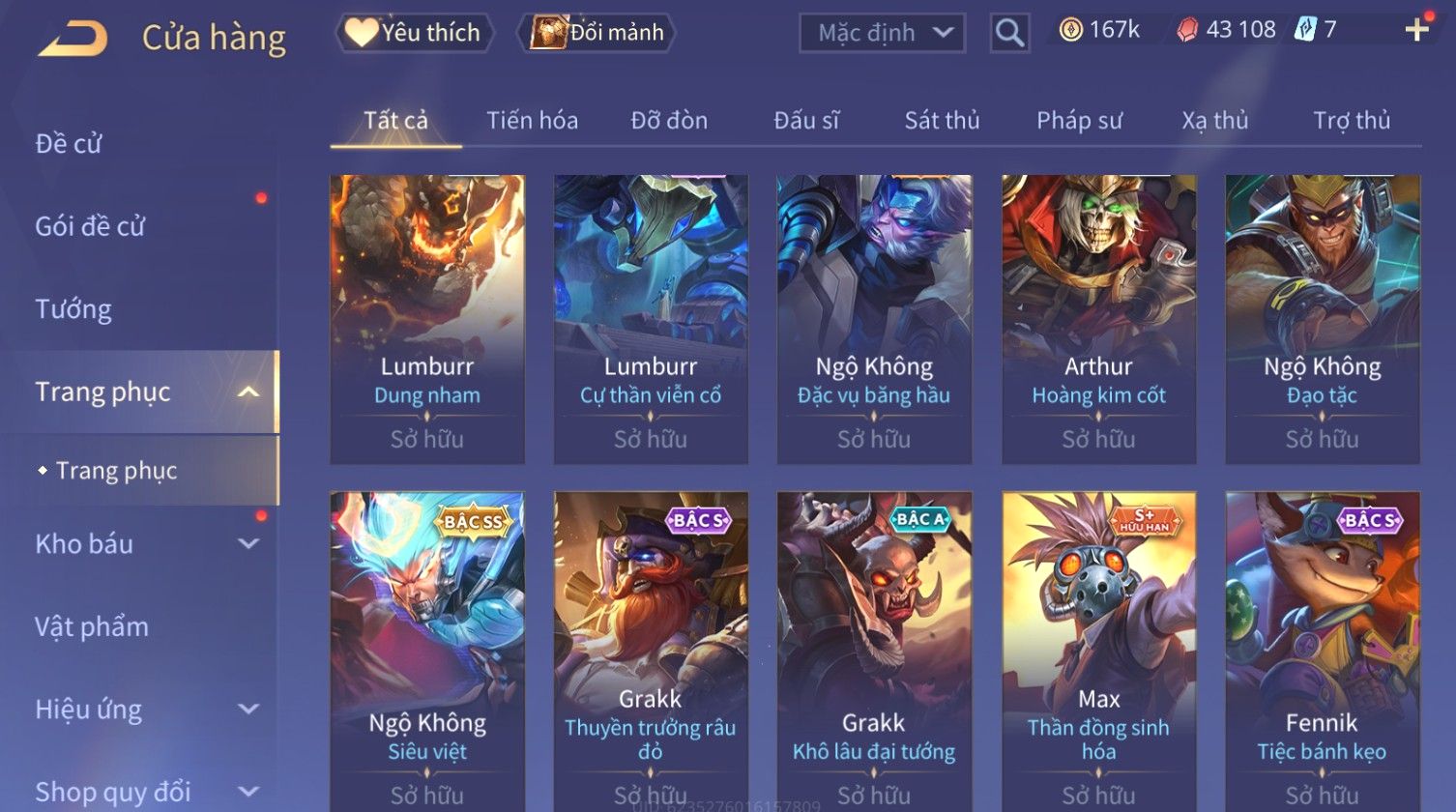
Task: Tap the blue voucher ticket icon
Action: [1305, 30]
